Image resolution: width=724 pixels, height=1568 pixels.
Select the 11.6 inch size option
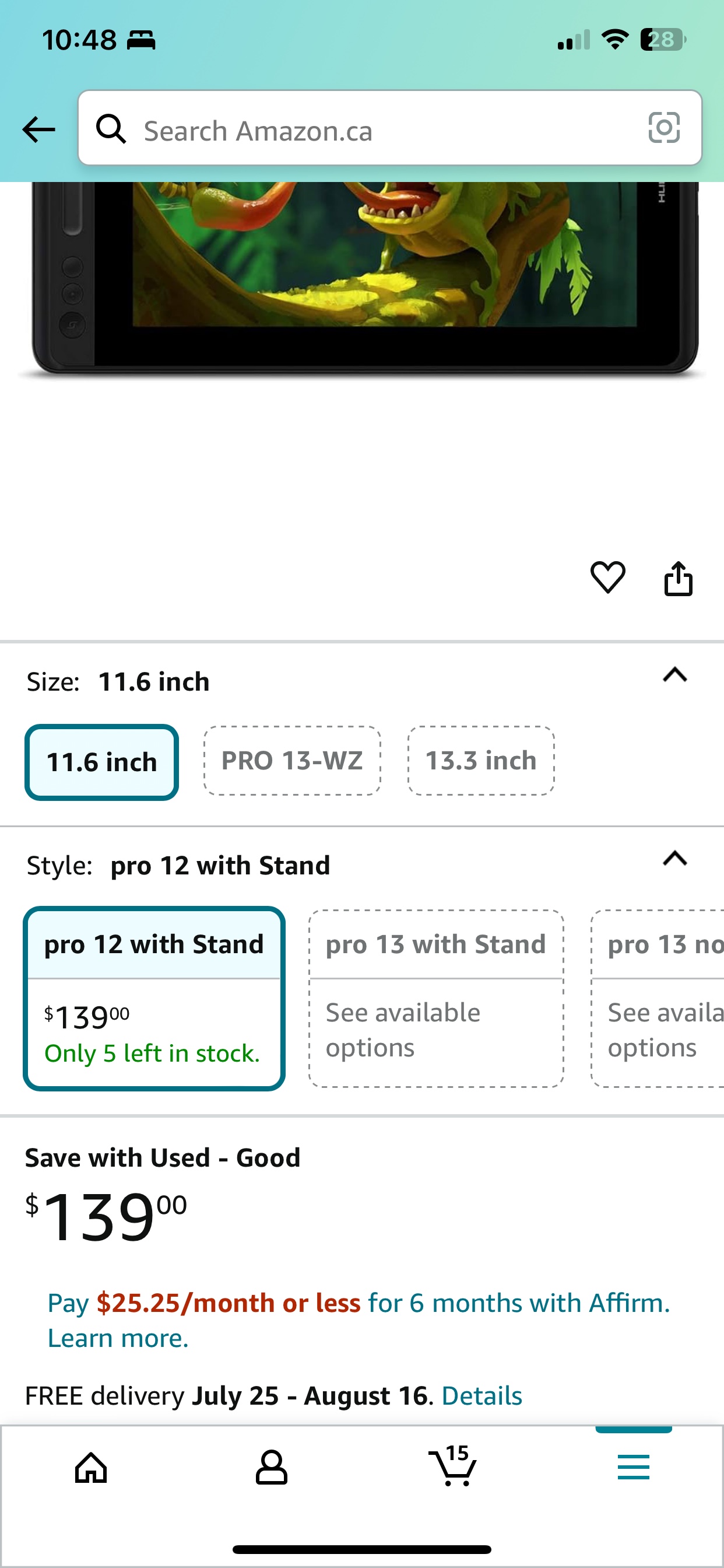click(x=101, y=762)
